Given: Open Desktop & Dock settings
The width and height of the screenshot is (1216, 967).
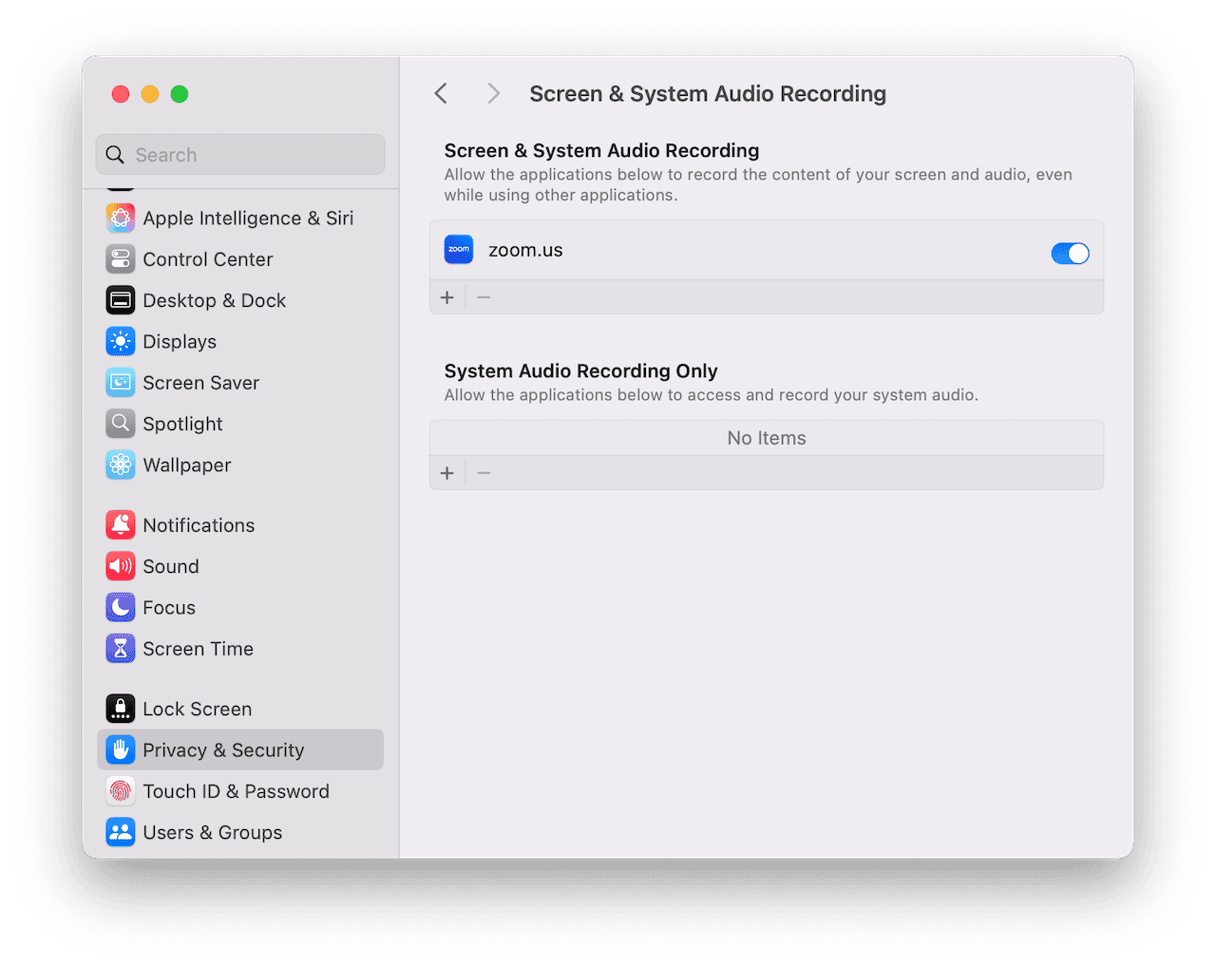Looking at the screenshot, I should (x=120, y=300).
